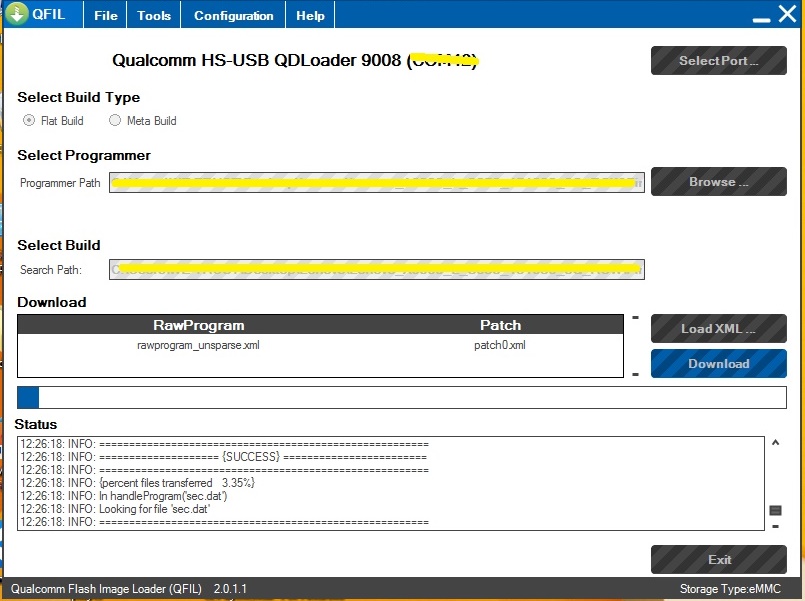The height and width of the screenshot is (601, 805).
Task: Select rawprogram_unsparse.xml in the table
Action: tap(198, 346)
